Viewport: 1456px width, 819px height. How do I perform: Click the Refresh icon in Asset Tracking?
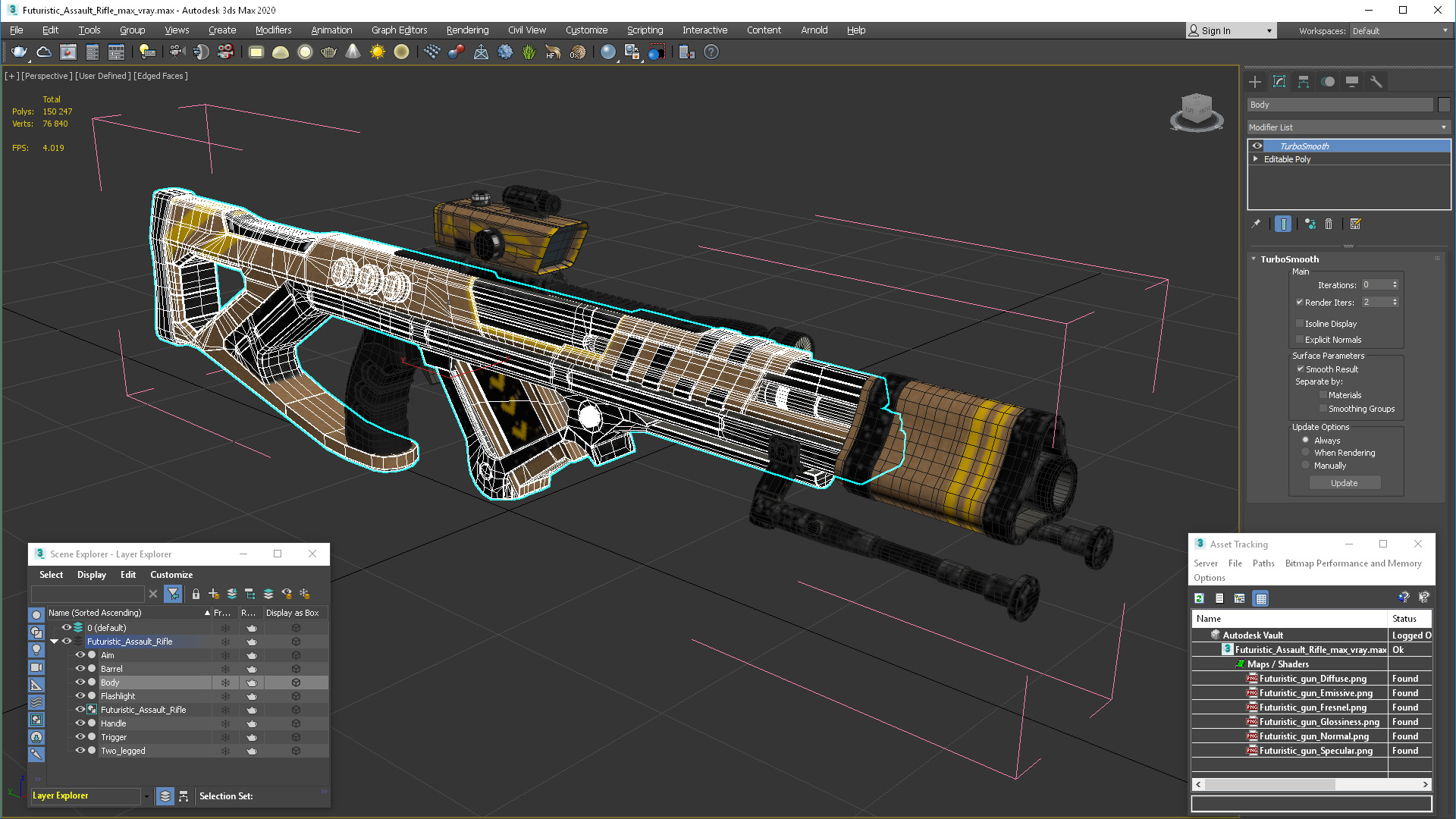pos(1199,598)
